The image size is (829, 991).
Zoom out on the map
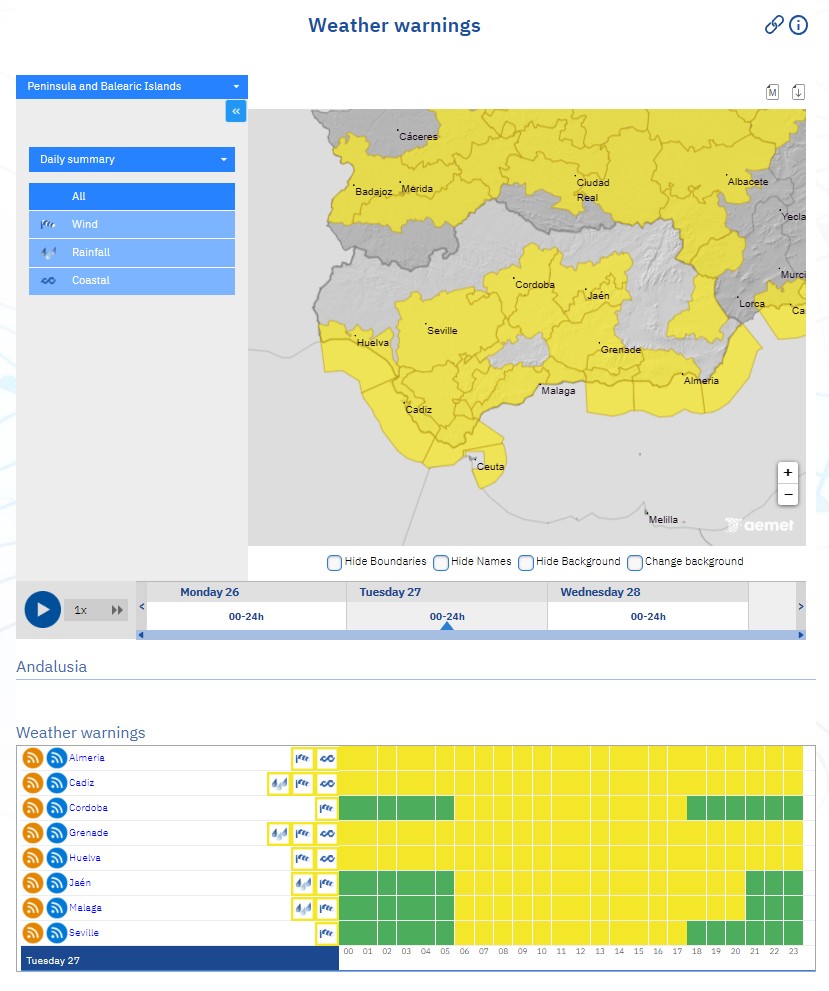click(788, 494)
